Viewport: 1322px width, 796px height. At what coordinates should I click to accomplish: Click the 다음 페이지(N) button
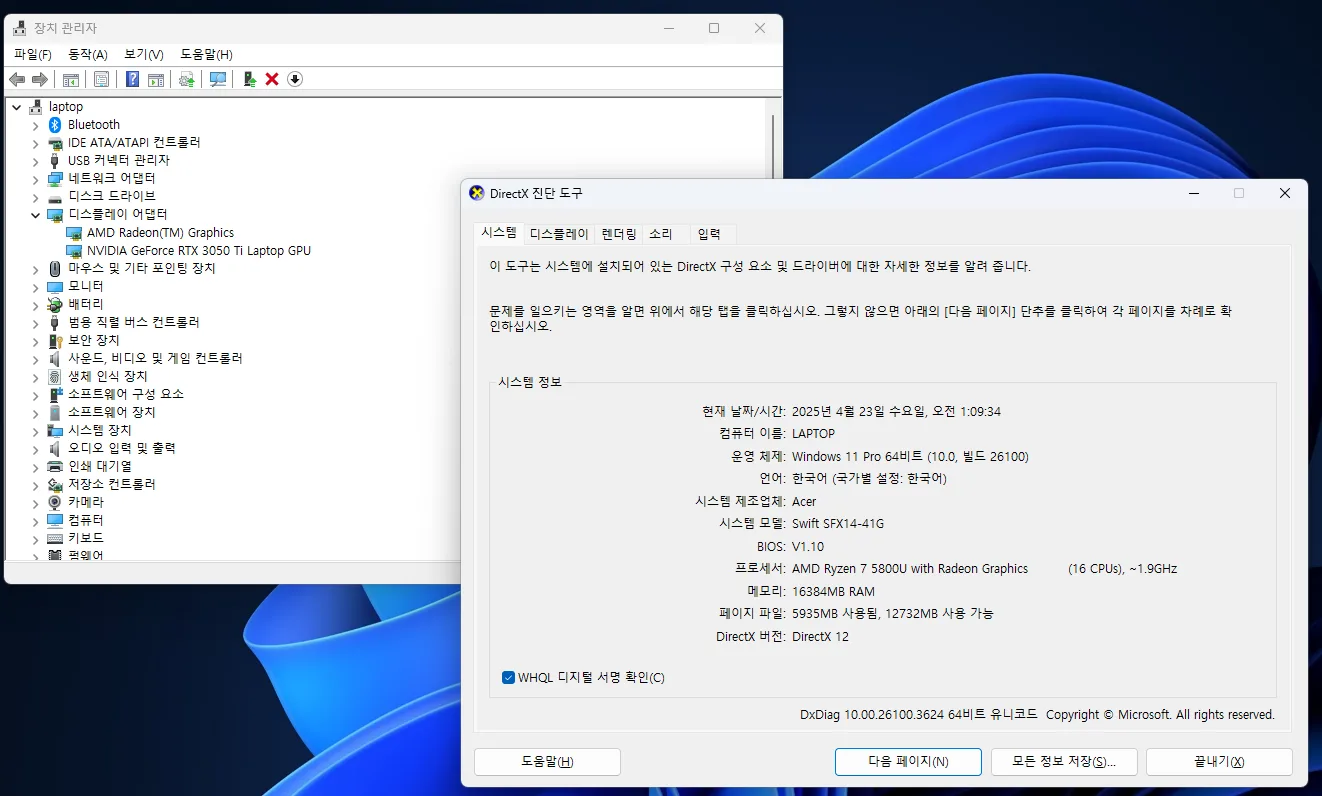tap(908, 762)
